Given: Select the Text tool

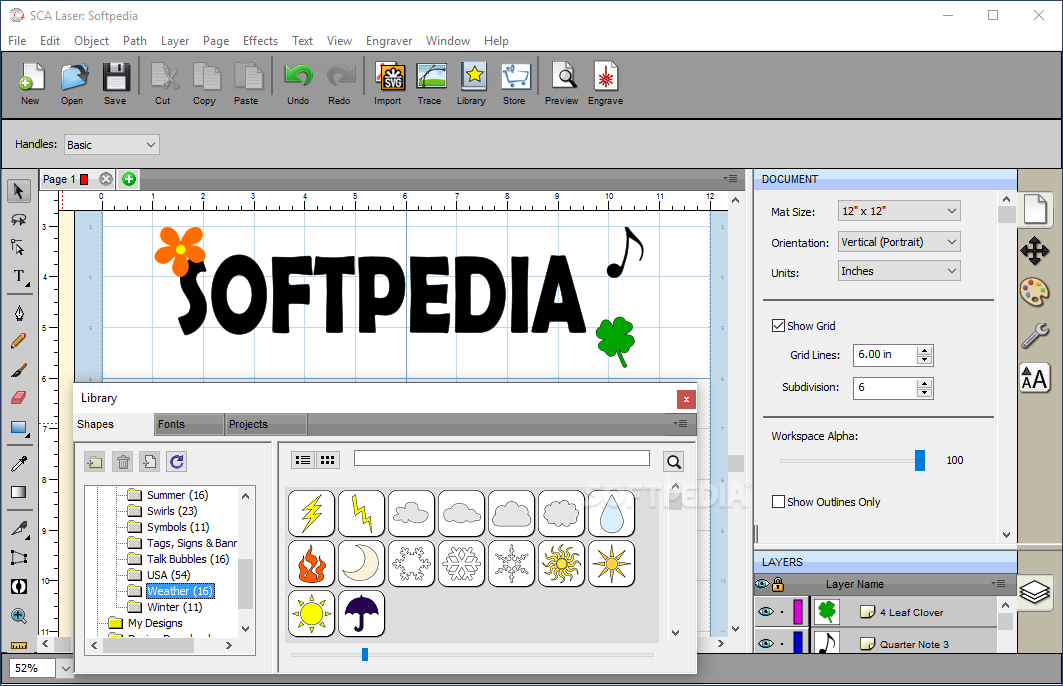Looking at the screenshot, I should pyautogui.click(x=19, y=277).
